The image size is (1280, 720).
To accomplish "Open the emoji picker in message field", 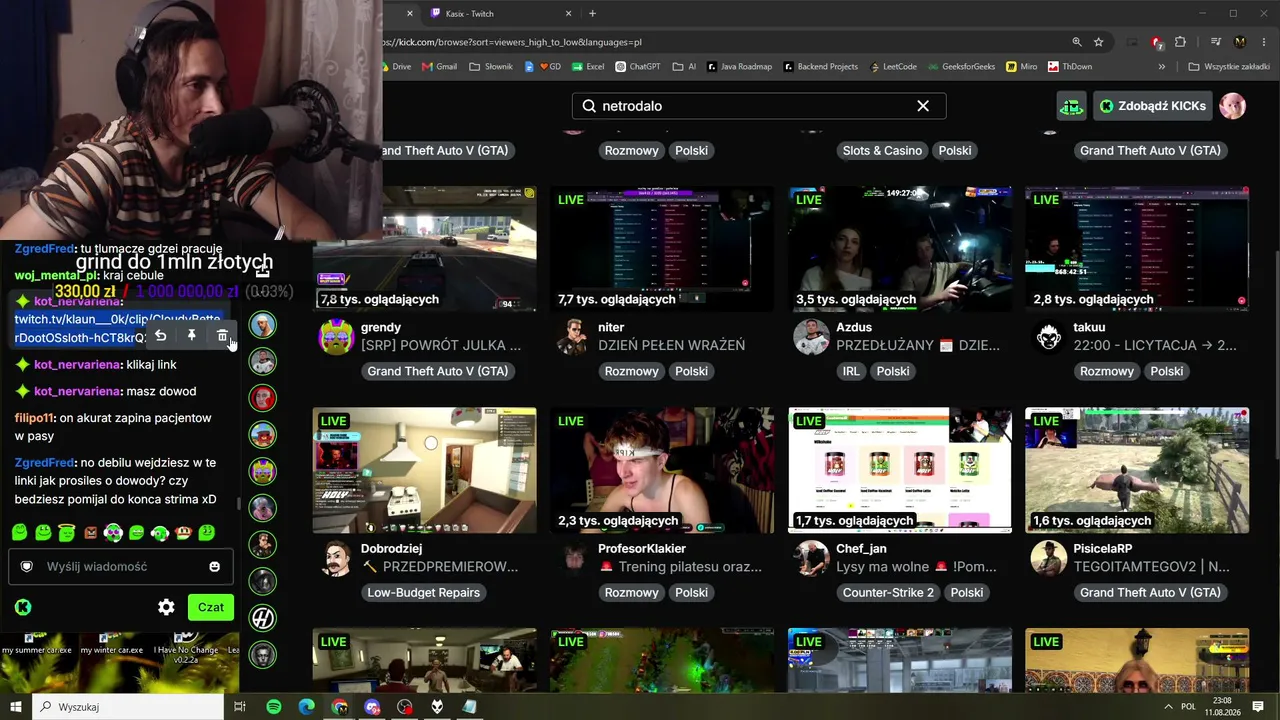I will coord(214,567).
